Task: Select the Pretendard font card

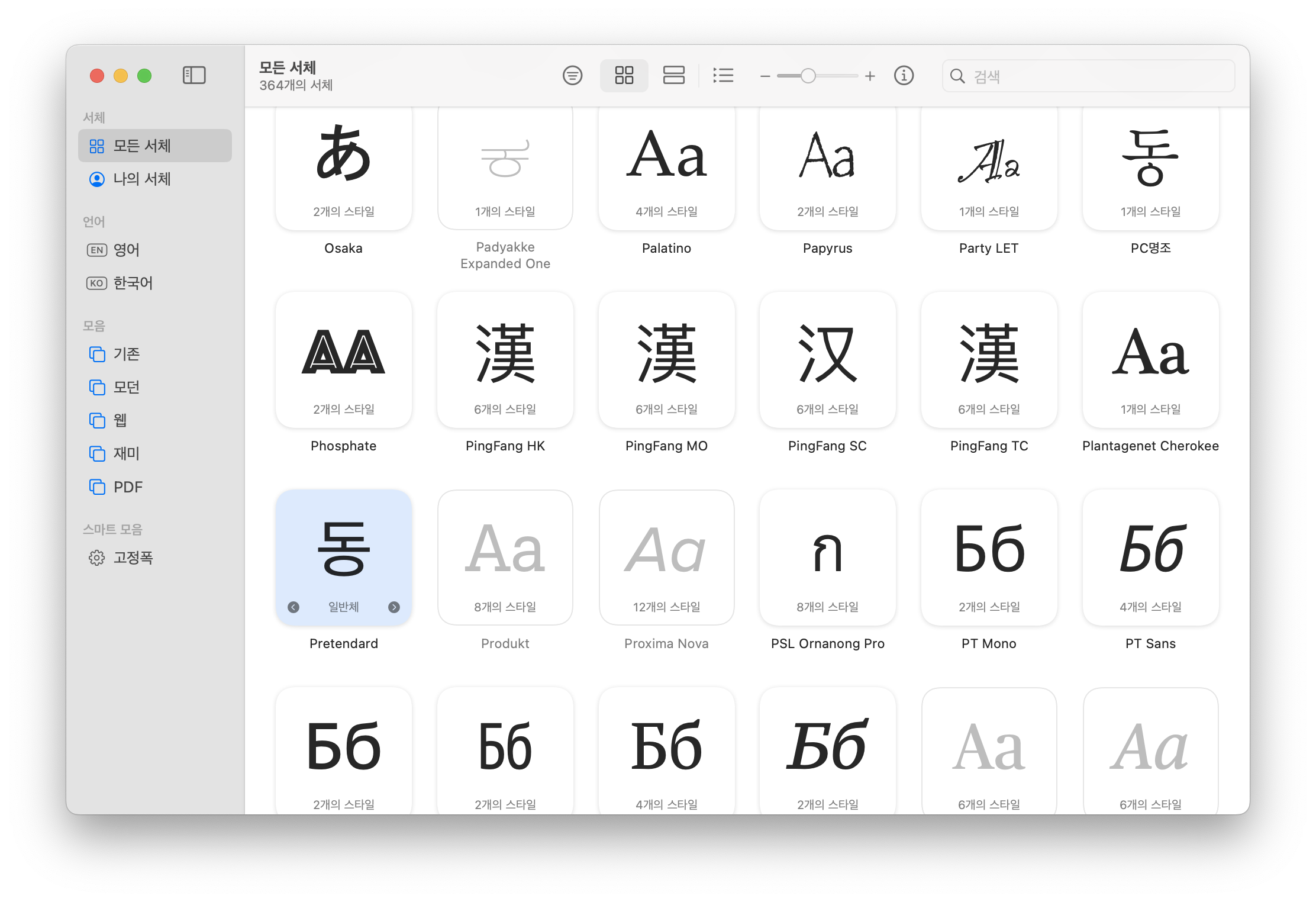Action: click(x=344, y=558)
